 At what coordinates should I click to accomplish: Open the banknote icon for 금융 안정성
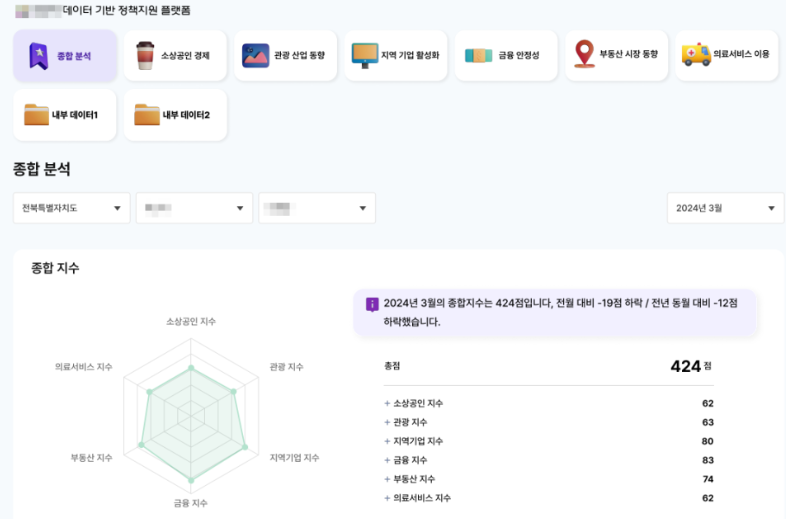(x=478, y=56)
